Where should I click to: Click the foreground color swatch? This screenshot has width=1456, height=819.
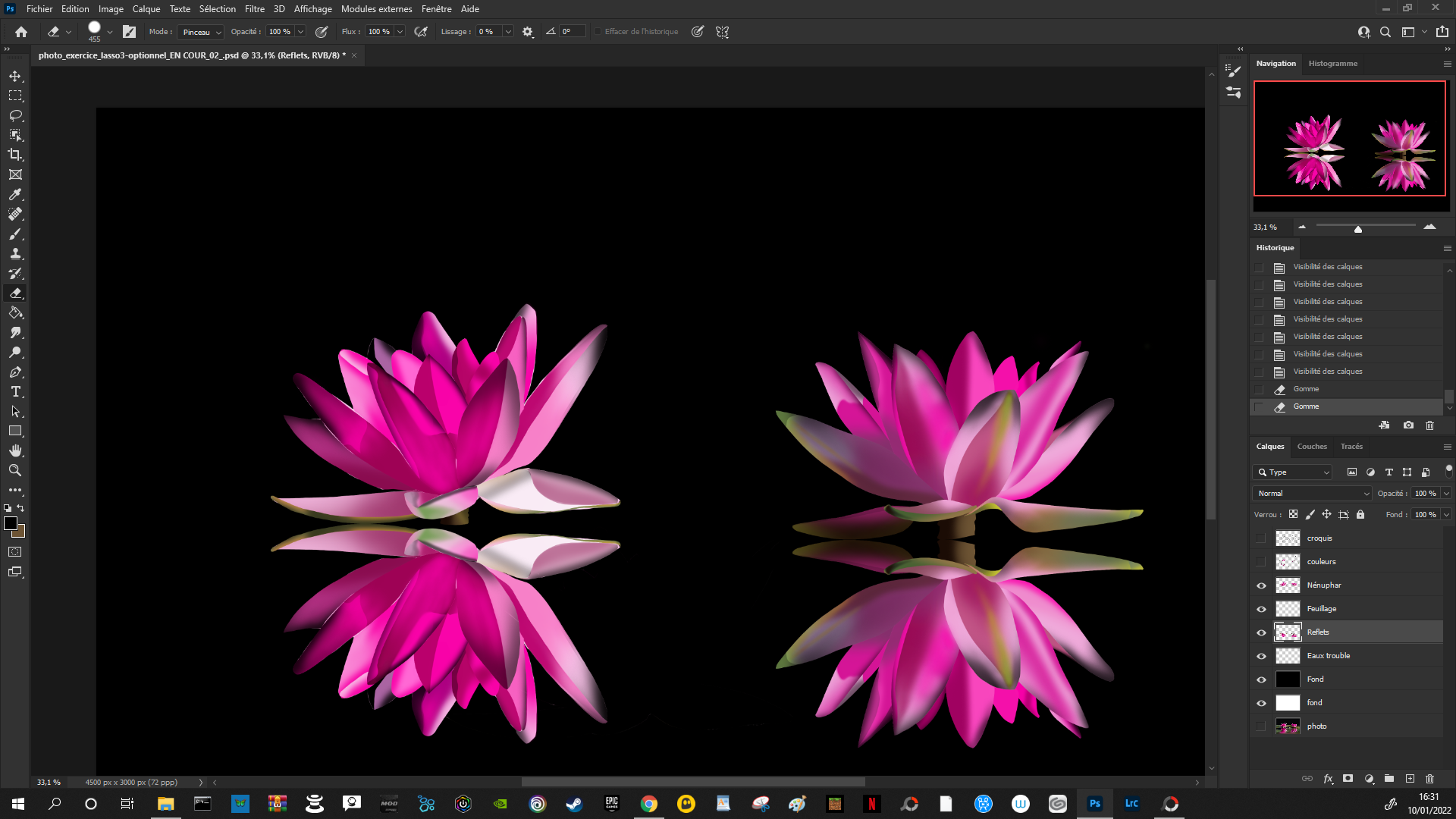click(x=10, y=523)
